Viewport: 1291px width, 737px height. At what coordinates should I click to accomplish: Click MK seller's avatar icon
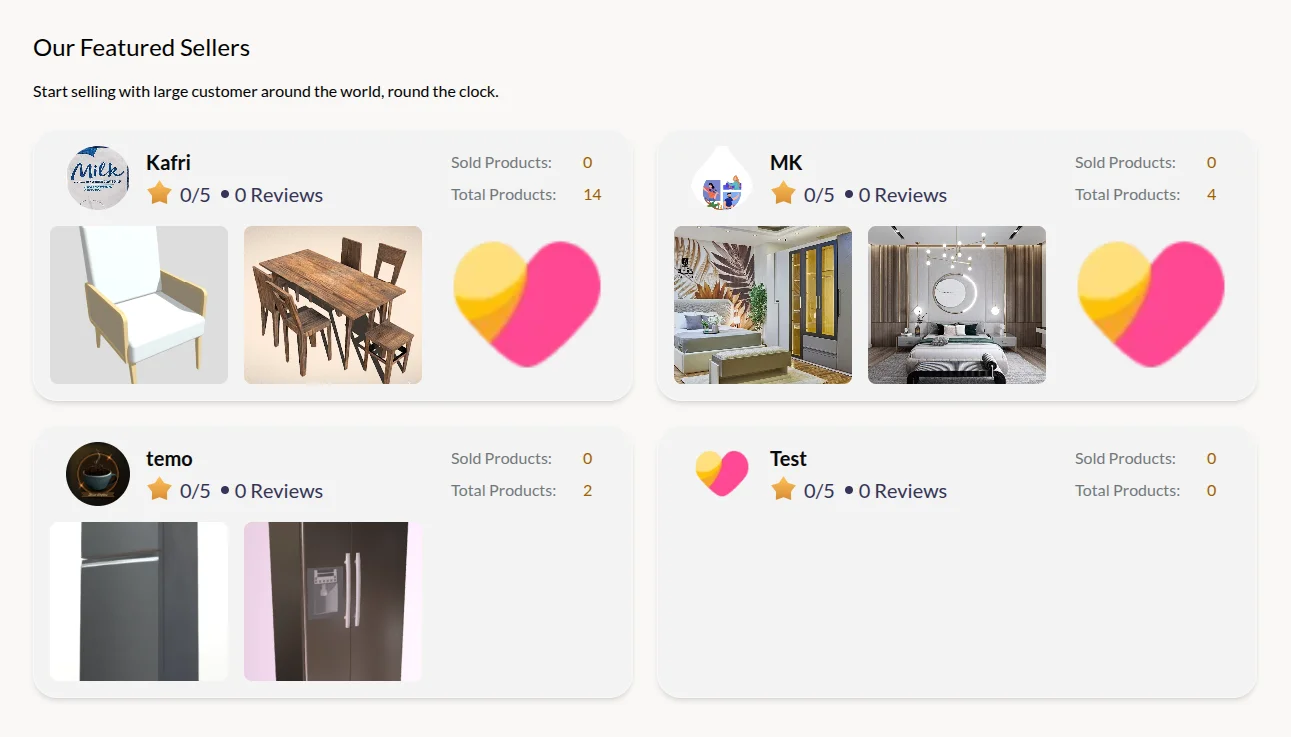(x=722, y=178)
